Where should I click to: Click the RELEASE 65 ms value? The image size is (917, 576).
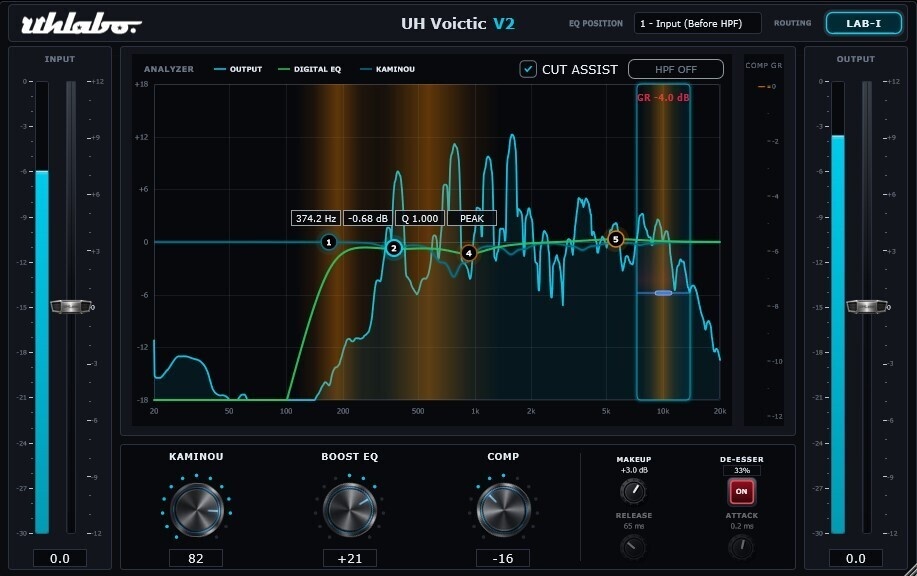pos(633,526)
